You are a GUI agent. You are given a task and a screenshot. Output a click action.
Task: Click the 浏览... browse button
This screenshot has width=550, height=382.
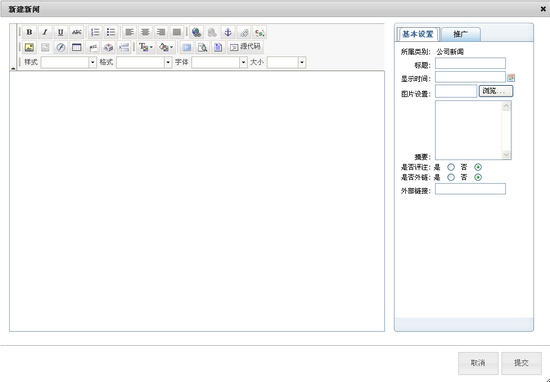[x=496, y=91]
